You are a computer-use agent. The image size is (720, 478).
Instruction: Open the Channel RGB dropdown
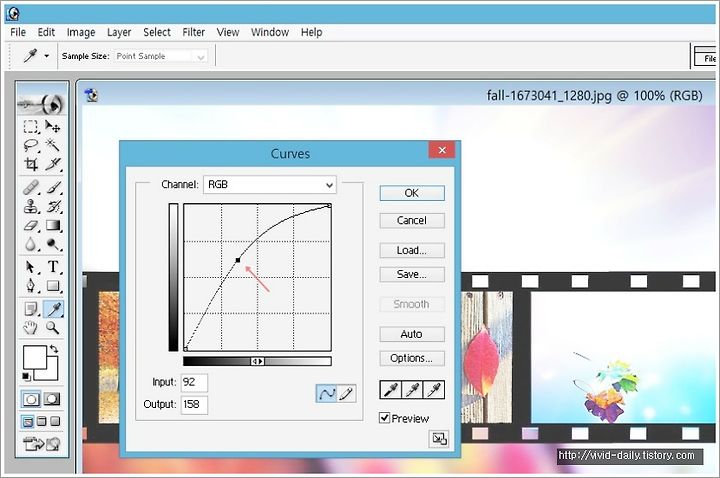(270, 185)
